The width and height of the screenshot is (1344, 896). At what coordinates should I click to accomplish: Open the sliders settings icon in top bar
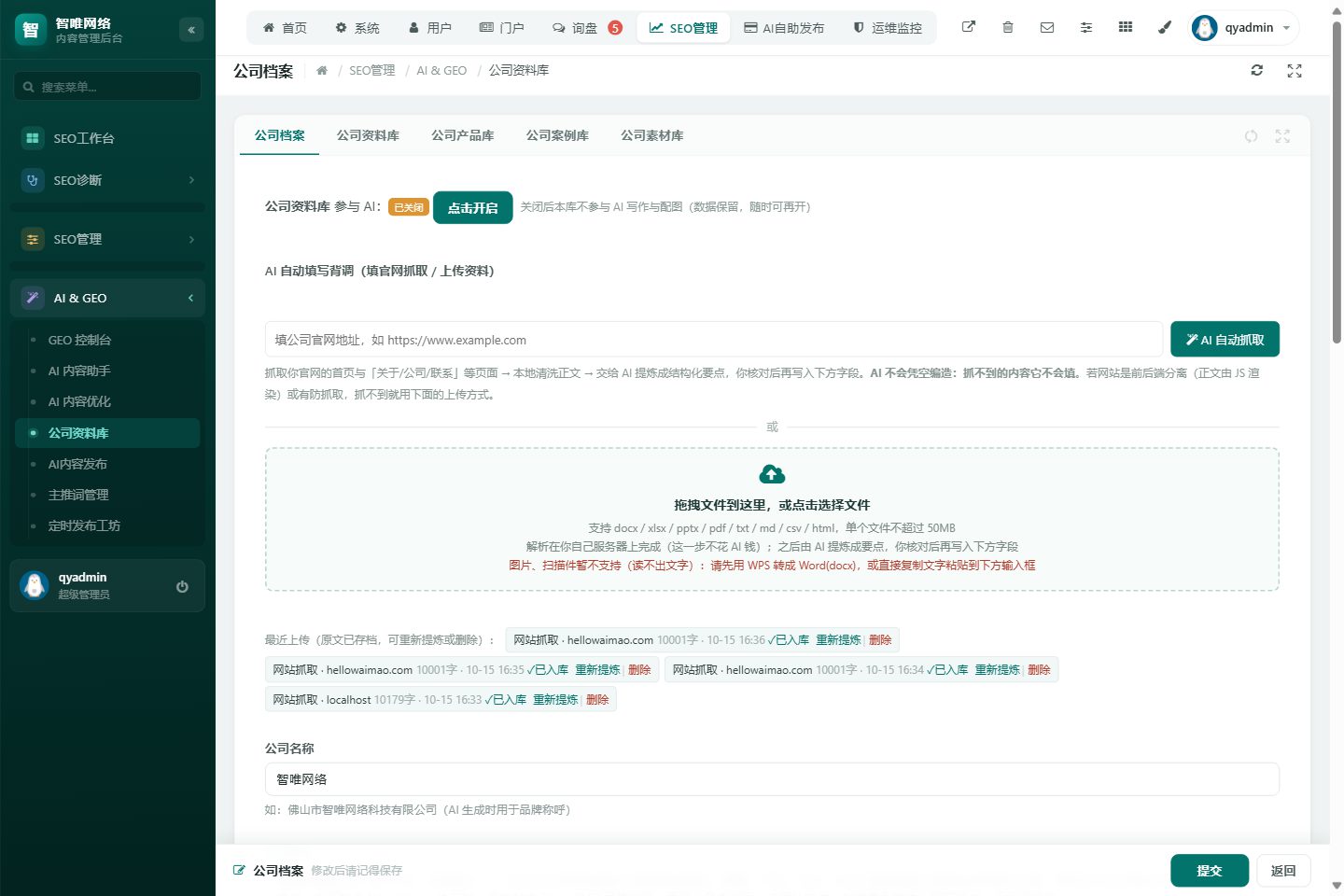pos(1086,27)
